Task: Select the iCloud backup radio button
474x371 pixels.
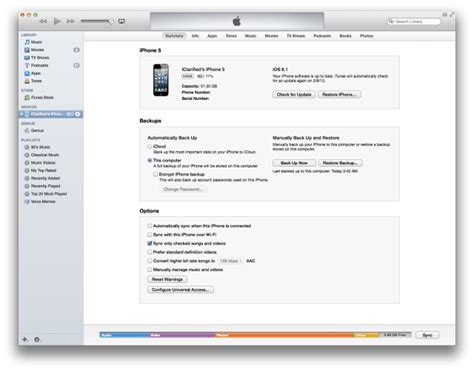Action: (x=150, y=146)
